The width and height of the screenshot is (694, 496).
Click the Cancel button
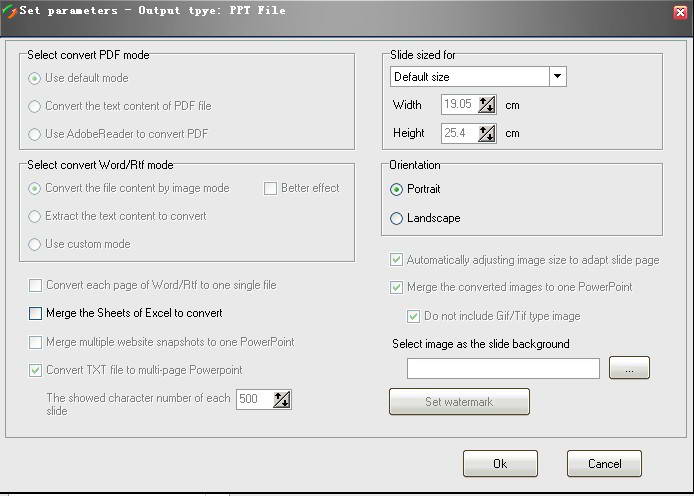pos(604,464)
